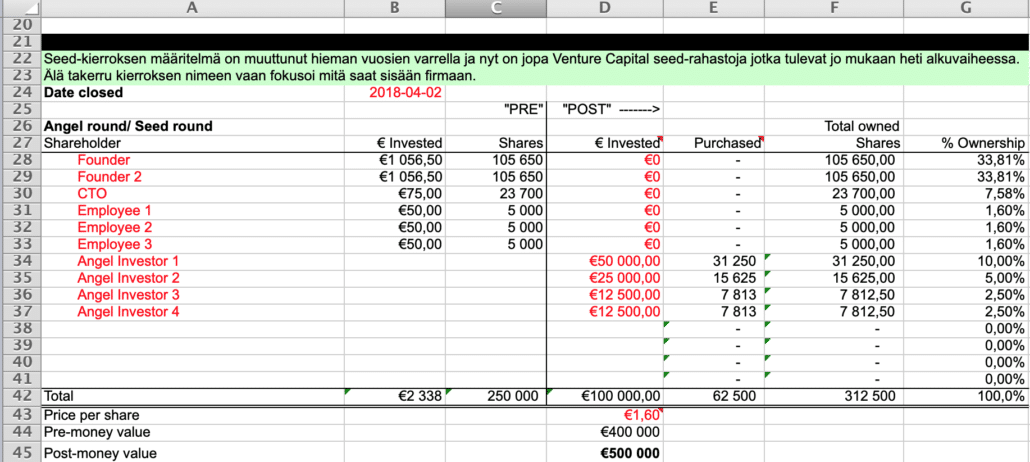Select highlighted column C header
Viewport: 1030px width, 462px height.
[495, 9]
